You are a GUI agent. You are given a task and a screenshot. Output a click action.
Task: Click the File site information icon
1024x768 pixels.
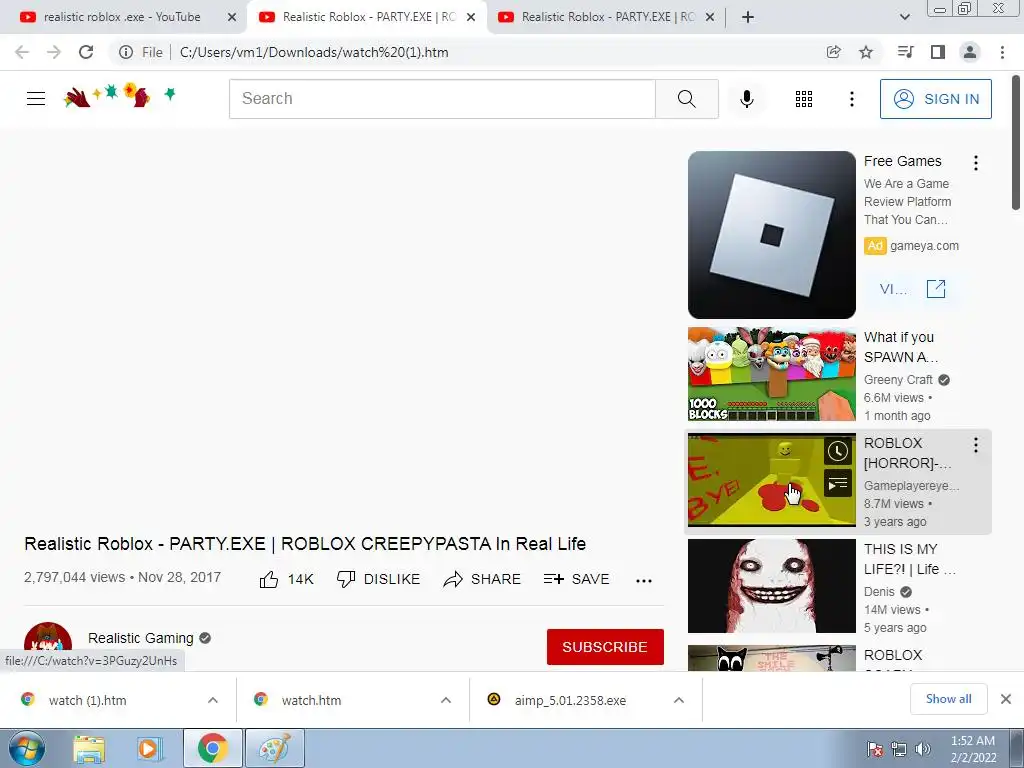pos(126,52)
